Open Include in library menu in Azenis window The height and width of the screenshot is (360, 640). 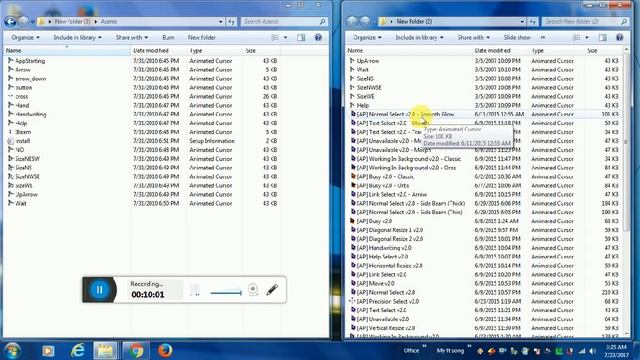coord(78,38)
